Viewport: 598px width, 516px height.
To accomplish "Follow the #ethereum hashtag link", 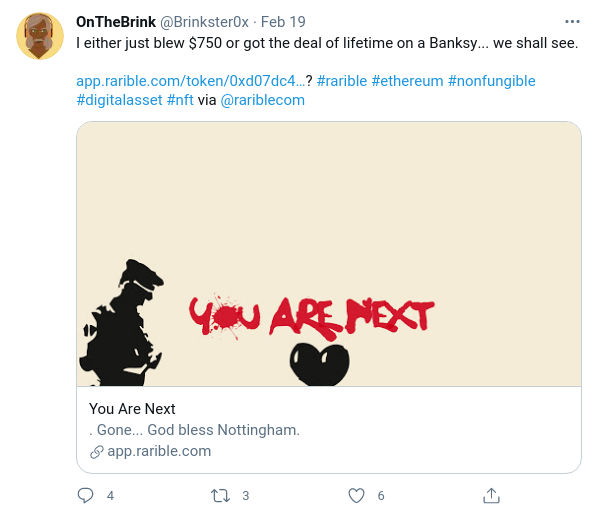I will tap(407, 81).
